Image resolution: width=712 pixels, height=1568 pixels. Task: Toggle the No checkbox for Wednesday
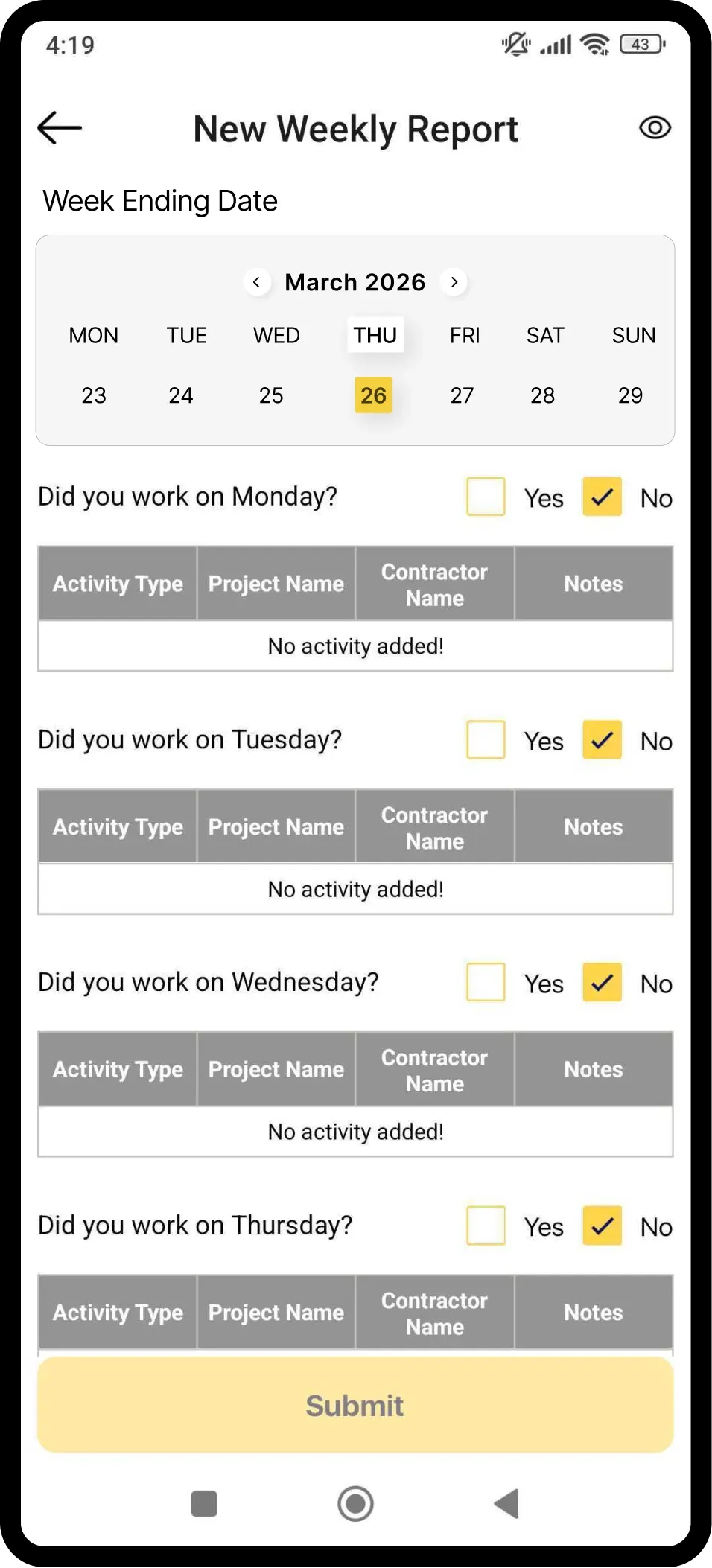click(x=602, y=982)
